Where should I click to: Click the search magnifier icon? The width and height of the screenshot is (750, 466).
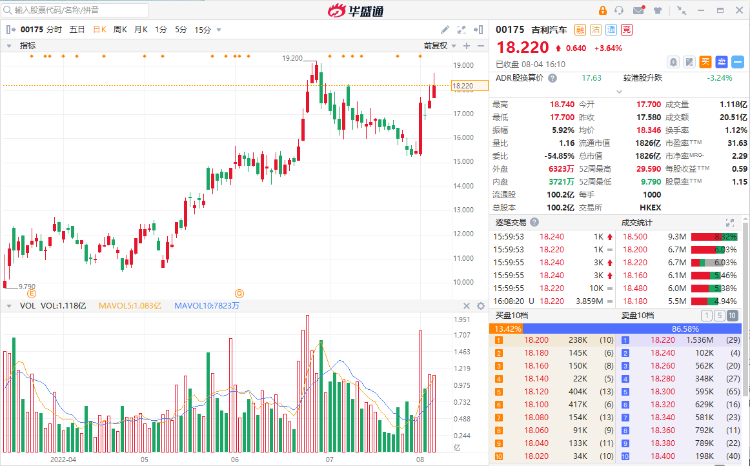pos(7,10)
